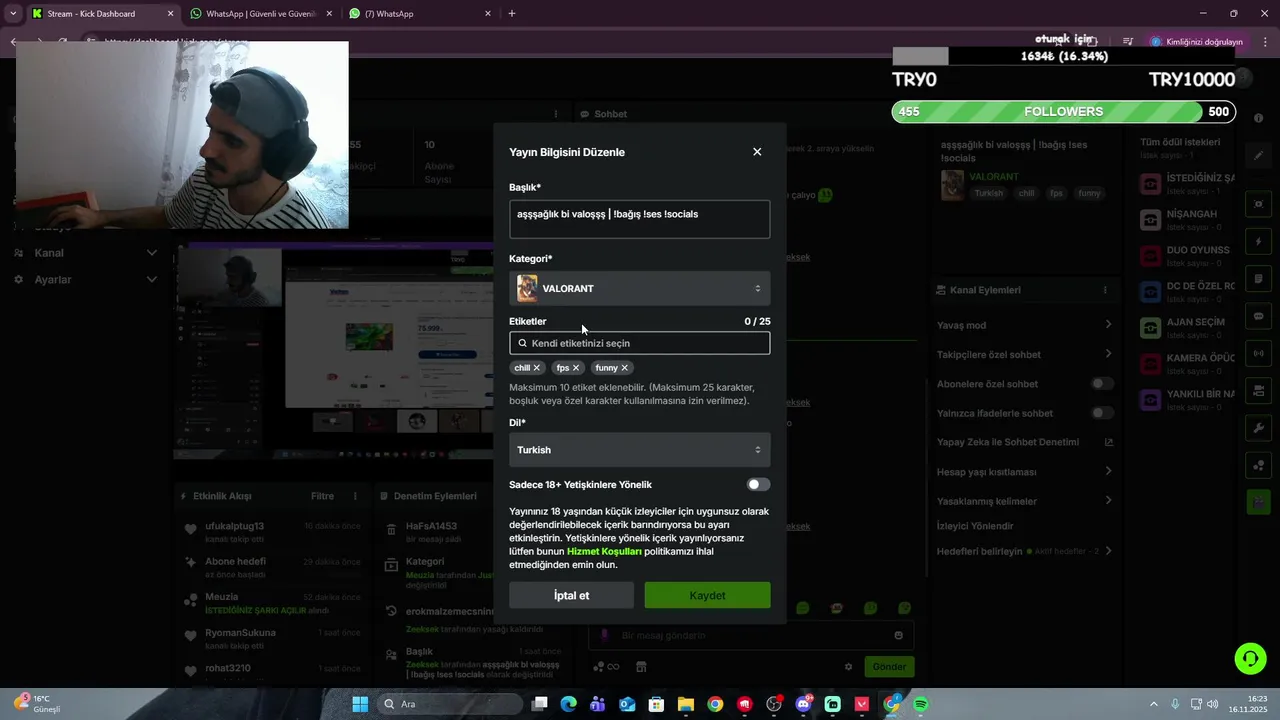Remove the fps tag

(576, 368)
